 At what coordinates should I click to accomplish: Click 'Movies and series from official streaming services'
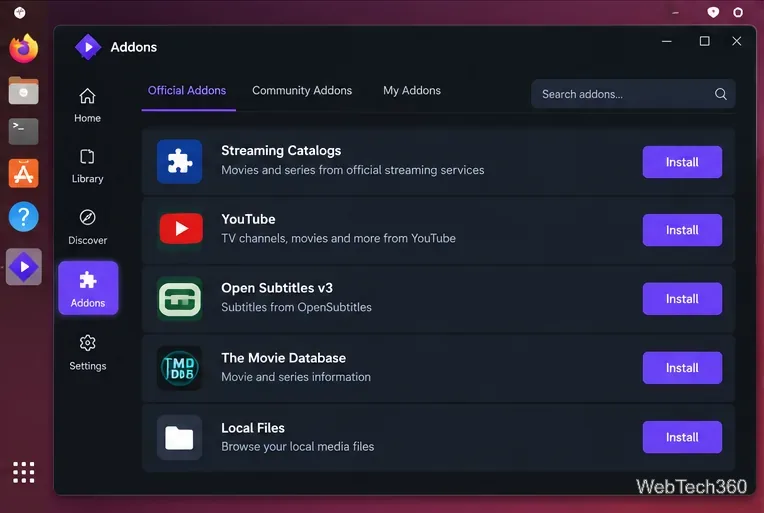[x=353, y=170]
